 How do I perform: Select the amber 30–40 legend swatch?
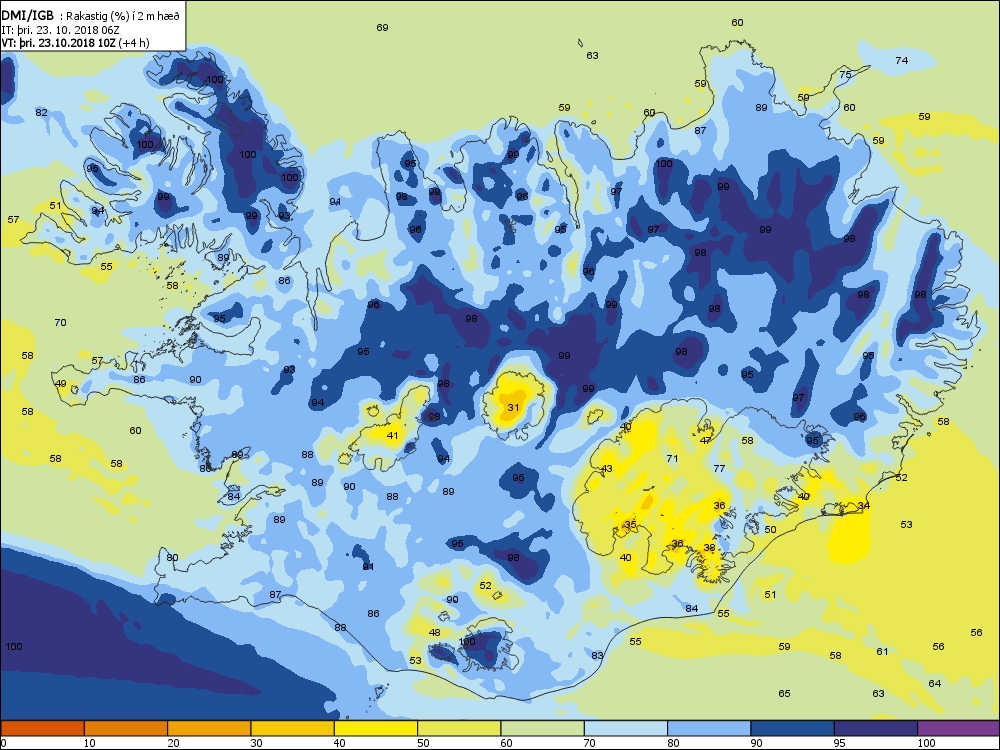tap(293, 728)
